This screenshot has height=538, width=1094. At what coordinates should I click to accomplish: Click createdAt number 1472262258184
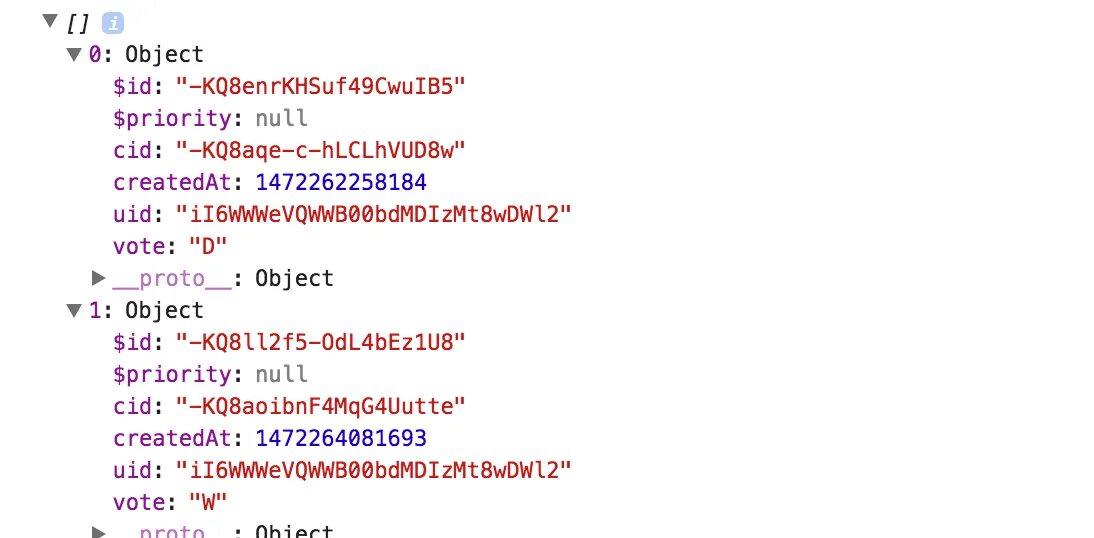pyautogui.click(x=341, y=182)
